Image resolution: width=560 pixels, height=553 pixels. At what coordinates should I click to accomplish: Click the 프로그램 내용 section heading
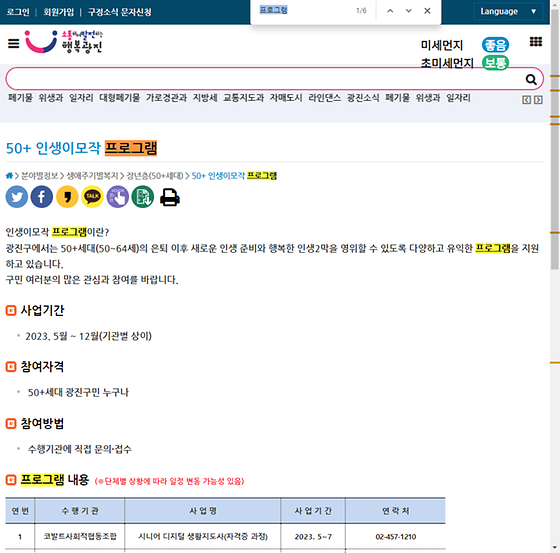tap(54, 479)
